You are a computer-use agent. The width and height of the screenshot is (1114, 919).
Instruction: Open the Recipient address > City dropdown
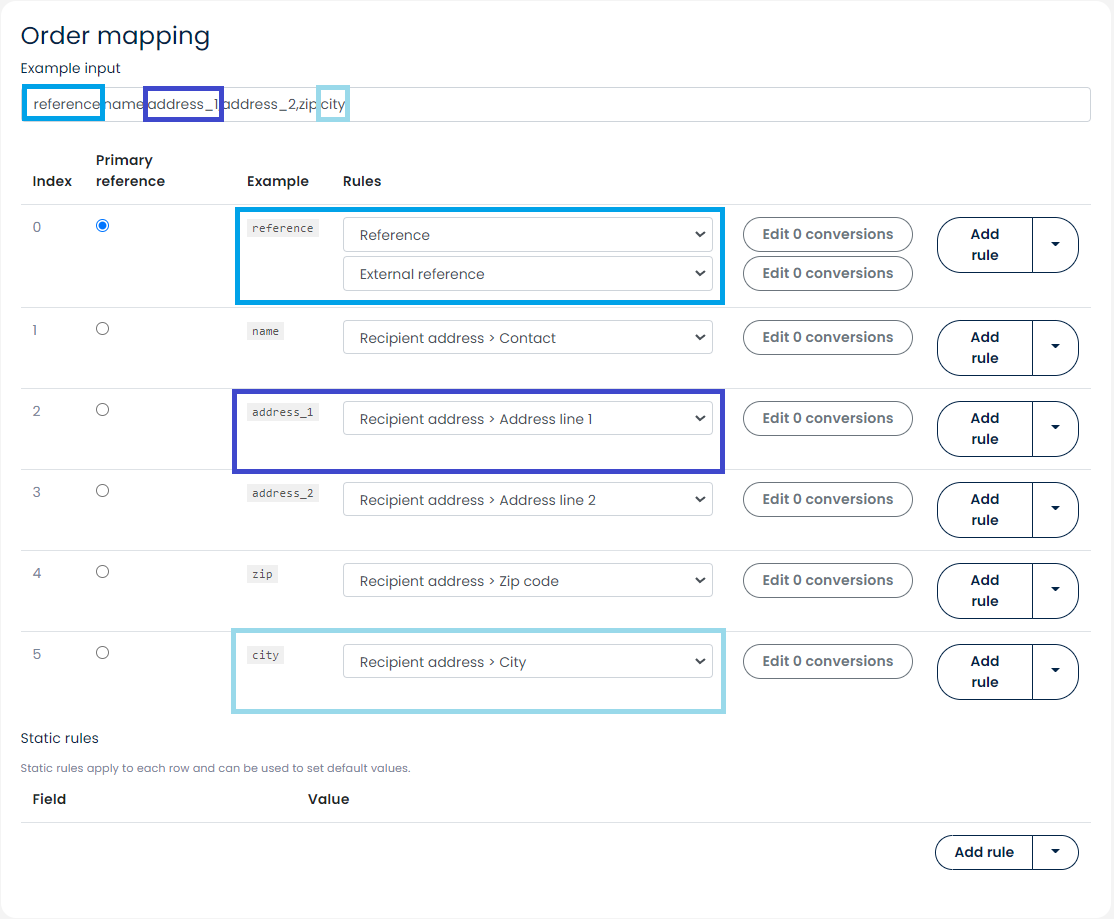point(527,662)
